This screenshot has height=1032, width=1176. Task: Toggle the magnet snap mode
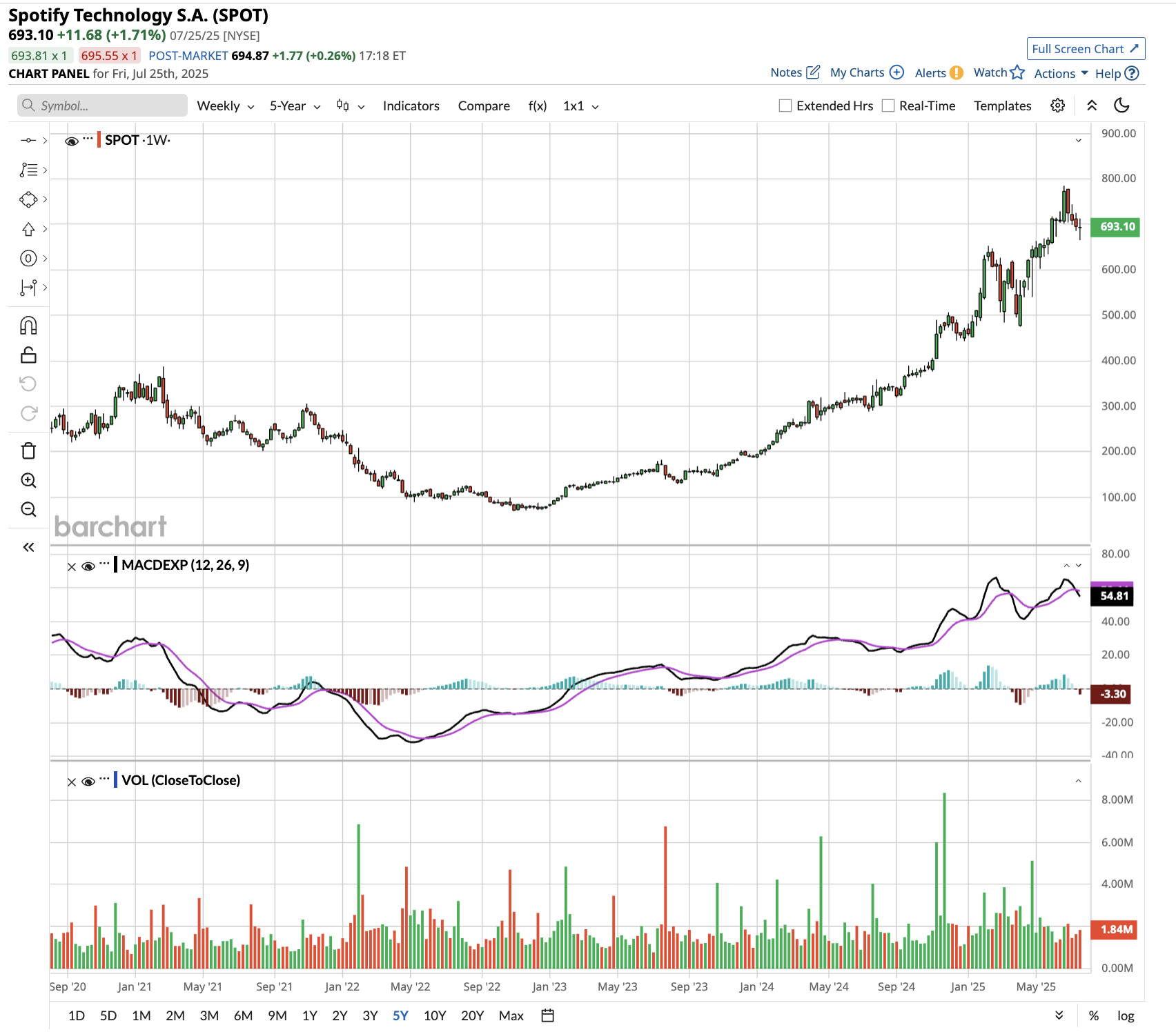[x=28, y=326]
